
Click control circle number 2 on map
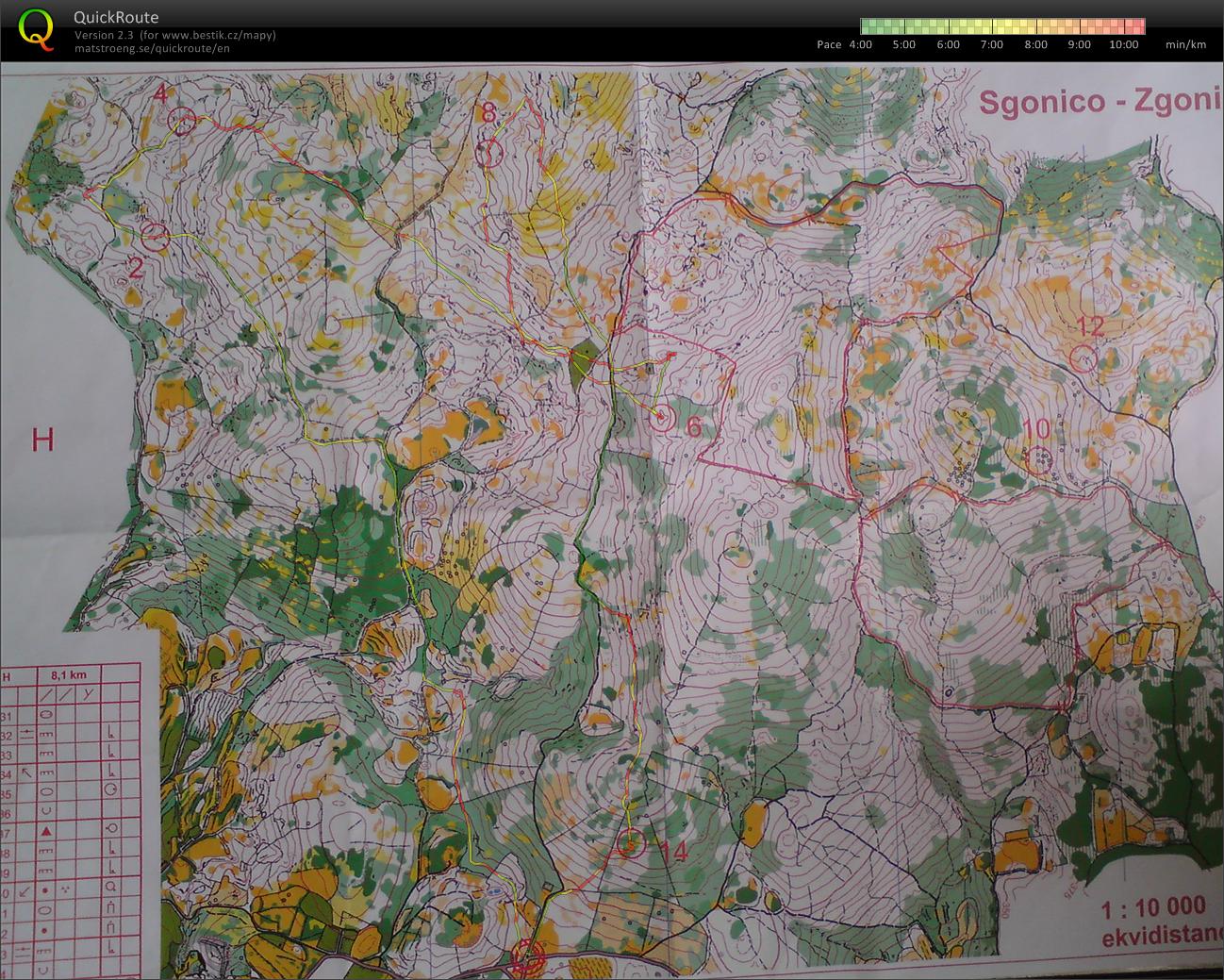coord(156,236)
